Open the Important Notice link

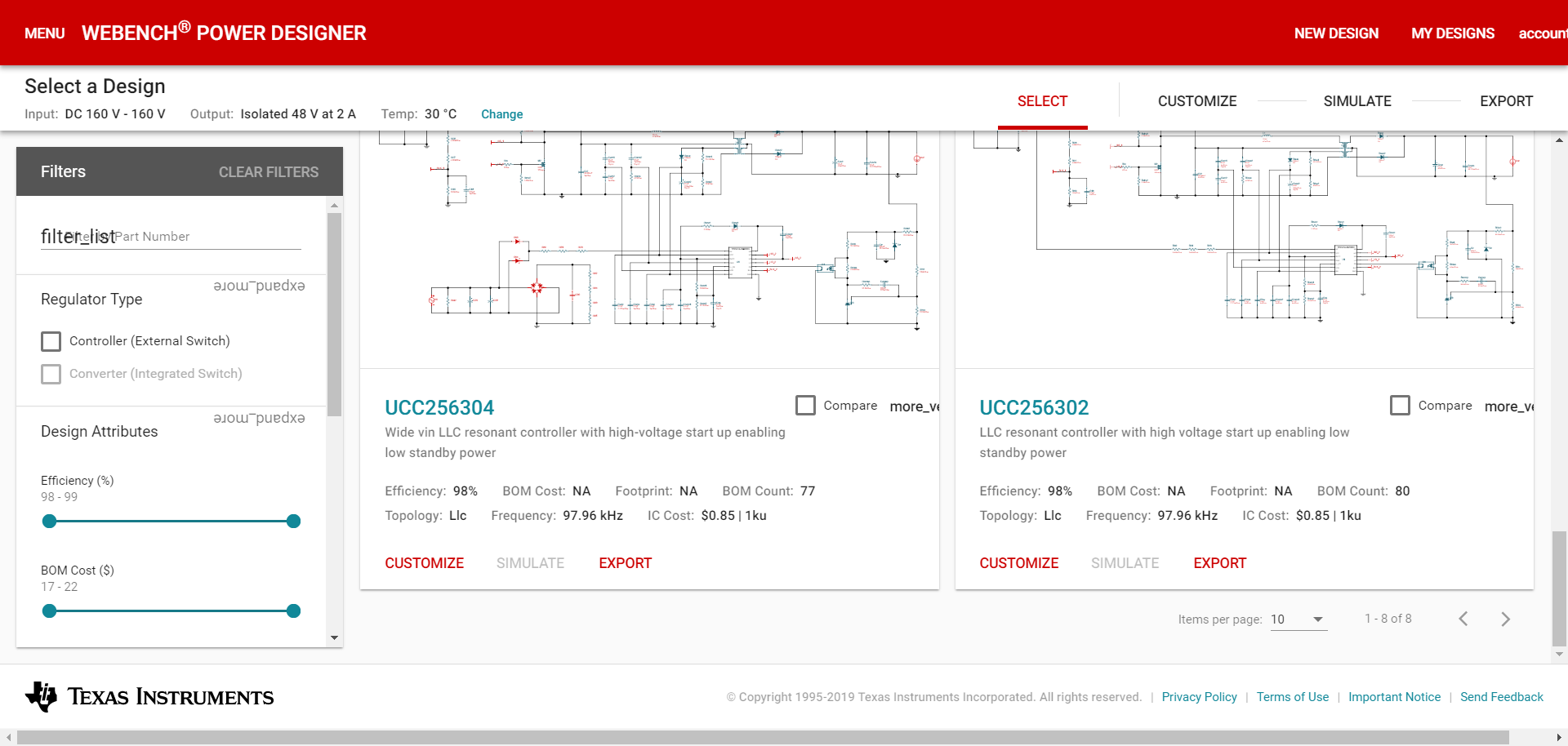click(x=1394, y=697)
